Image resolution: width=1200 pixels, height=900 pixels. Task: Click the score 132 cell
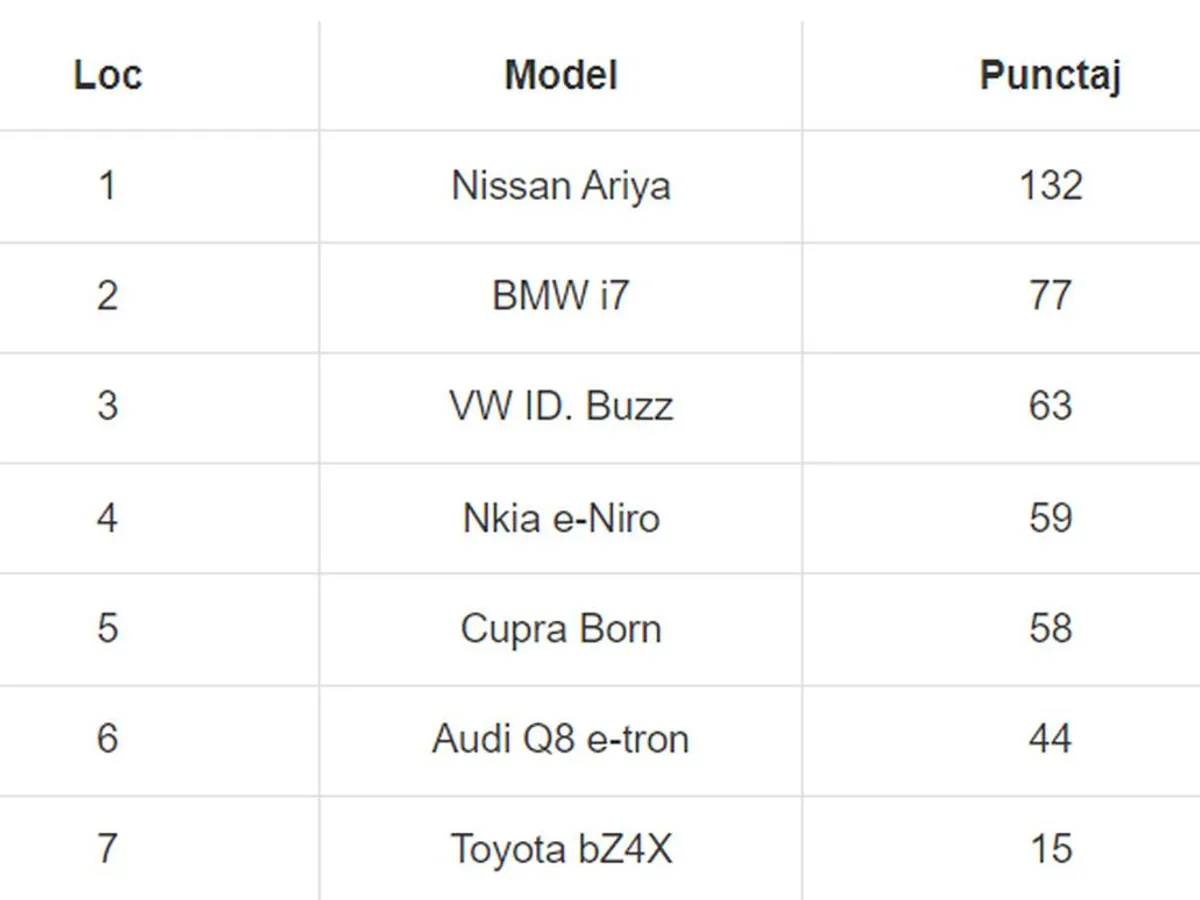point(1050,186)
